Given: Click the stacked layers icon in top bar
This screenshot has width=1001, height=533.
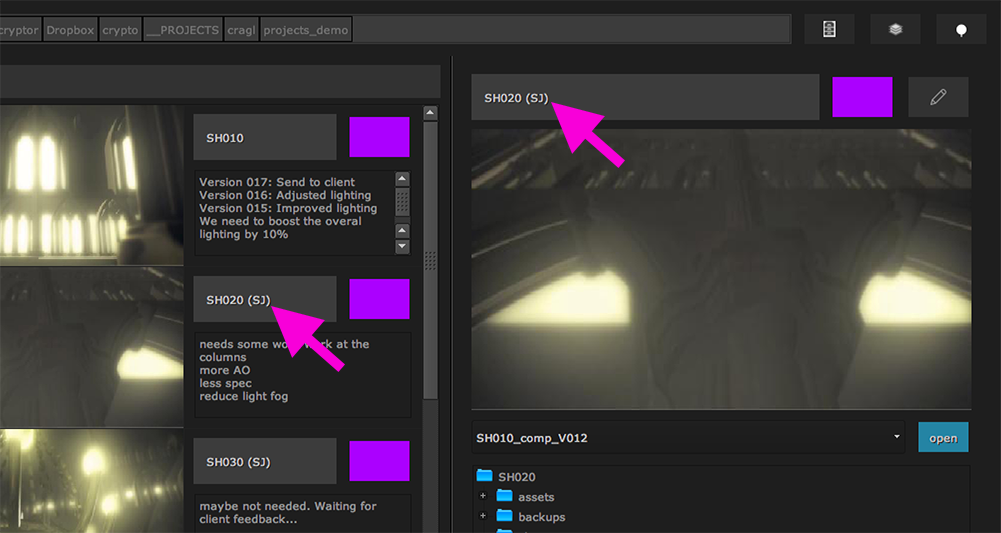Looking at the screenshot, I should [x=895, y=30].
